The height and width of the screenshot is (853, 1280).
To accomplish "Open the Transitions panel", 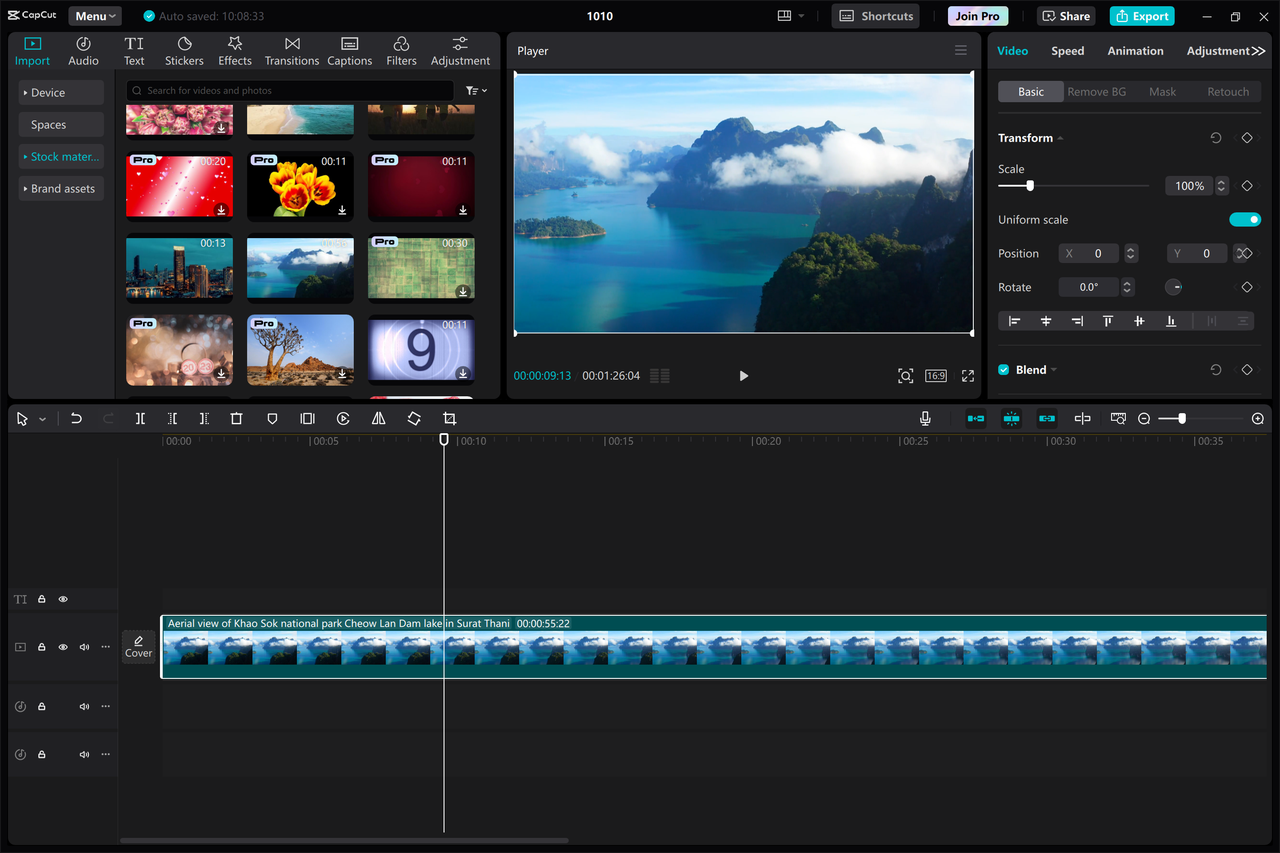I will coord(291,50).
